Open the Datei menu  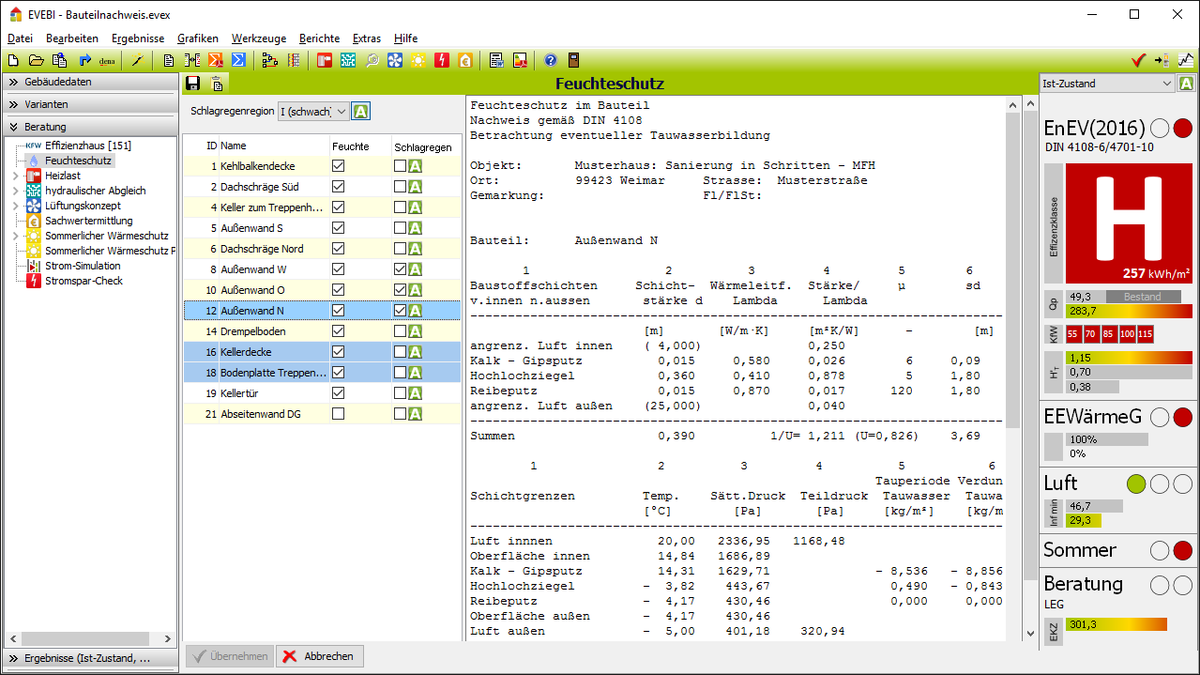pyautogui.click(x=20, y=38)
